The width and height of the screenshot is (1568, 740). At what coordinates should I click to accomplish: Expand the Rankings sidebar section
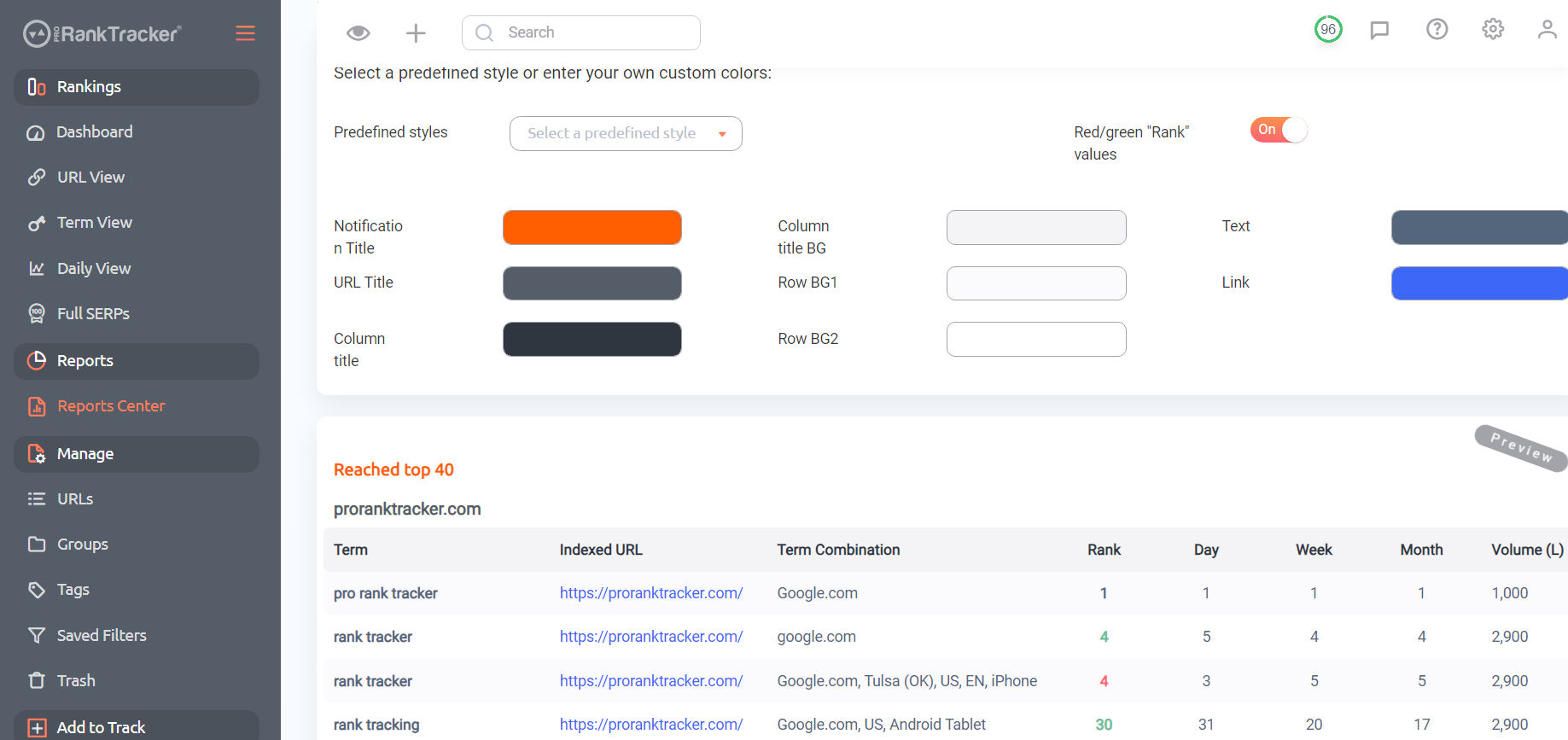pyautogui.click(x=137, y=87)
